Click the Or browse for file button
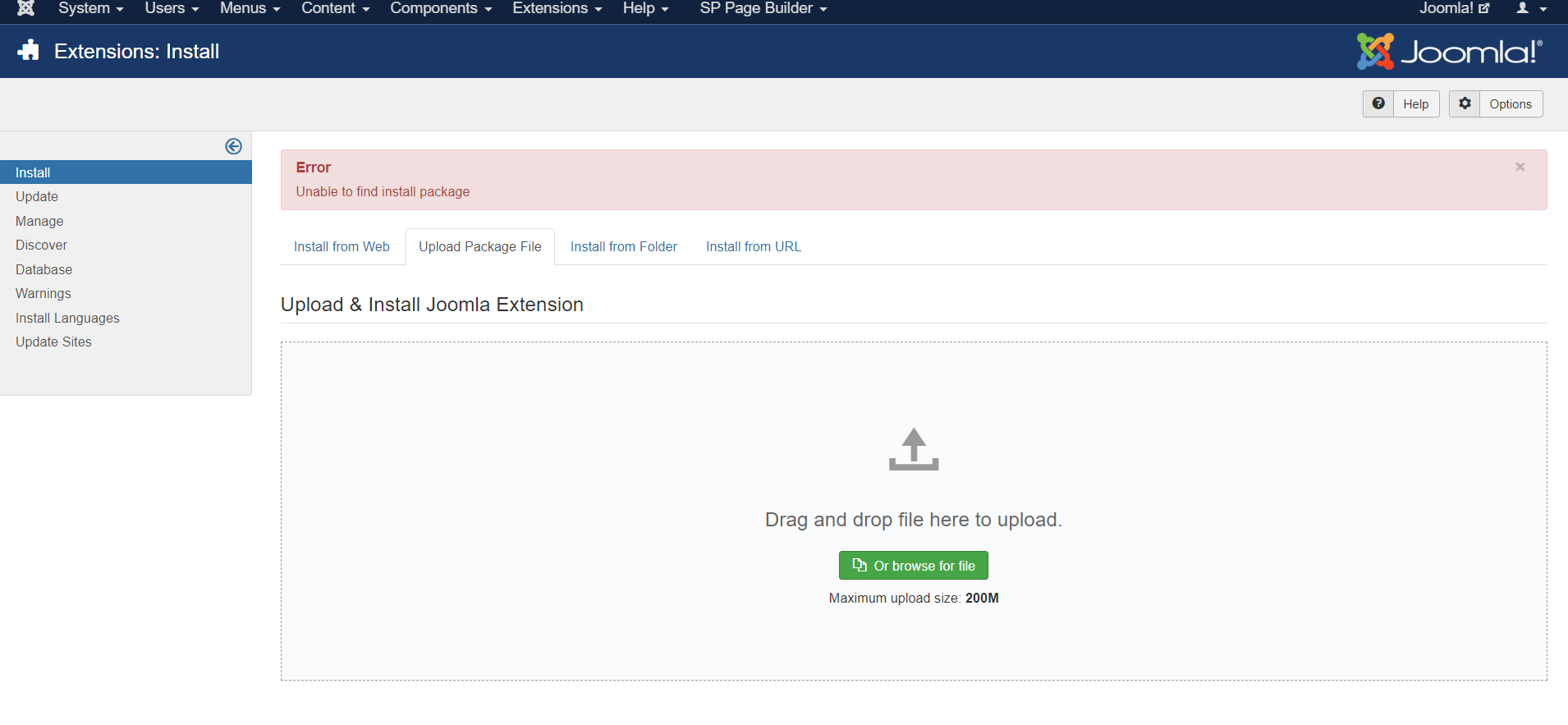This screenshot has width=1568, height=725. [x=914, y=566]
